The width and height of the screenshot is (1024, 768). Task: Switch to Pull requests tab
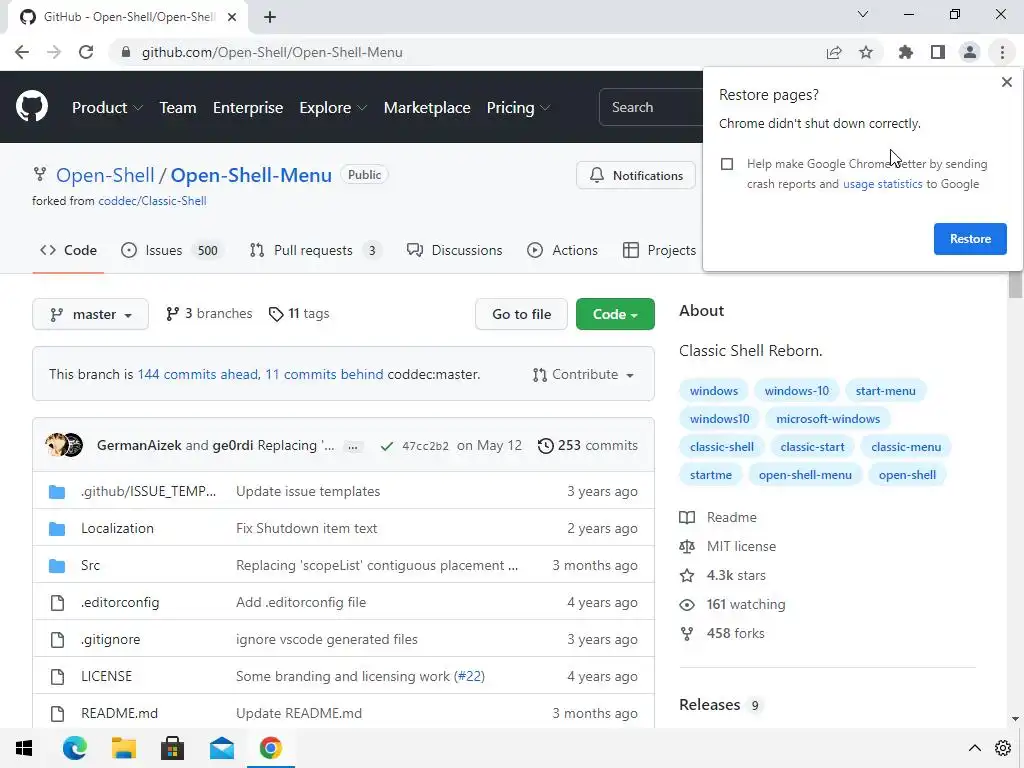pos(316,251)
